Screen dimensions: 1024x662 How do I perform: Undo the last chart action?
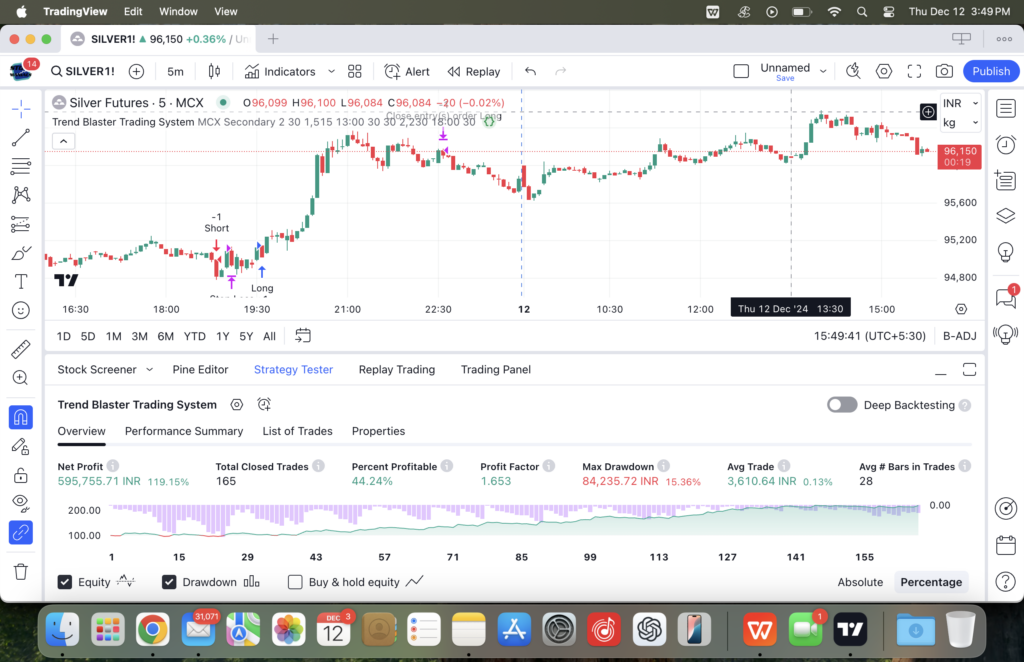pyautogui.click(x=530, y=71)
